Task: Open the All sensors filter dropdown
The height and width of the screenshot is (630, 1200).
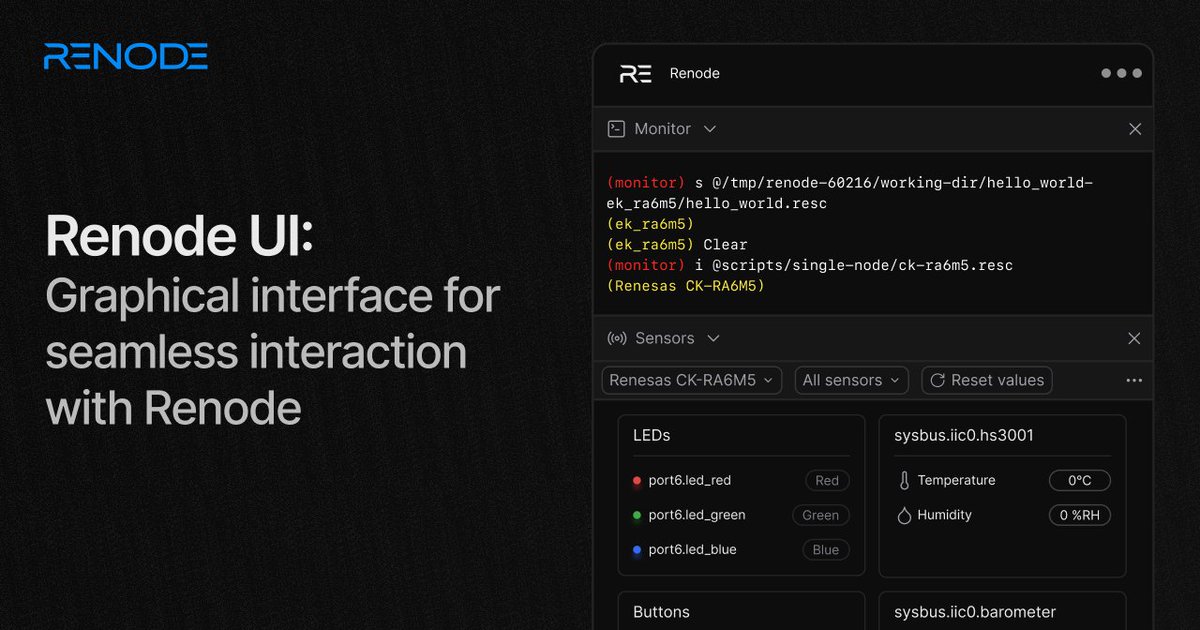Action: coord(851,380)
